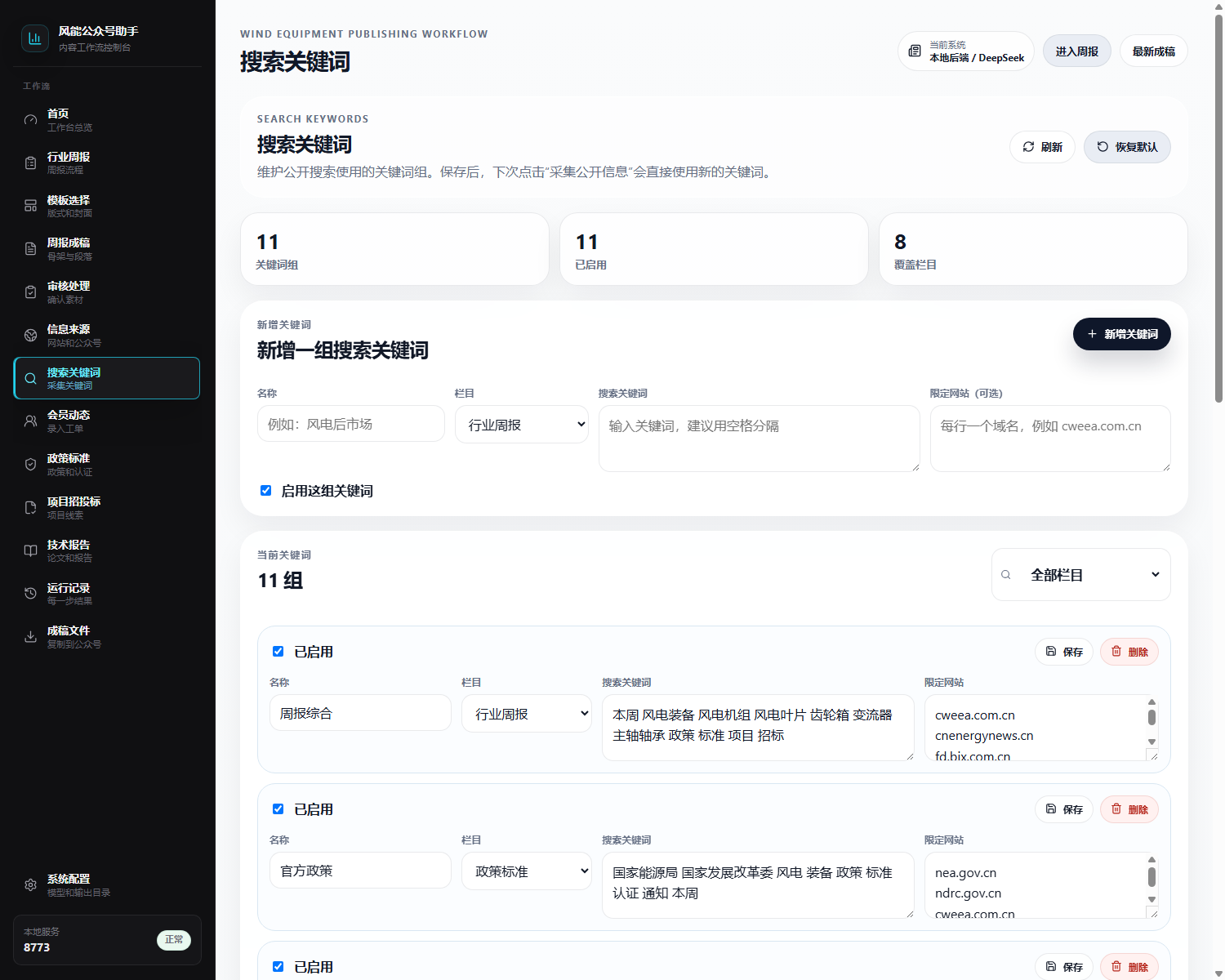Click the 周报综合 name field

click(360, 713)
